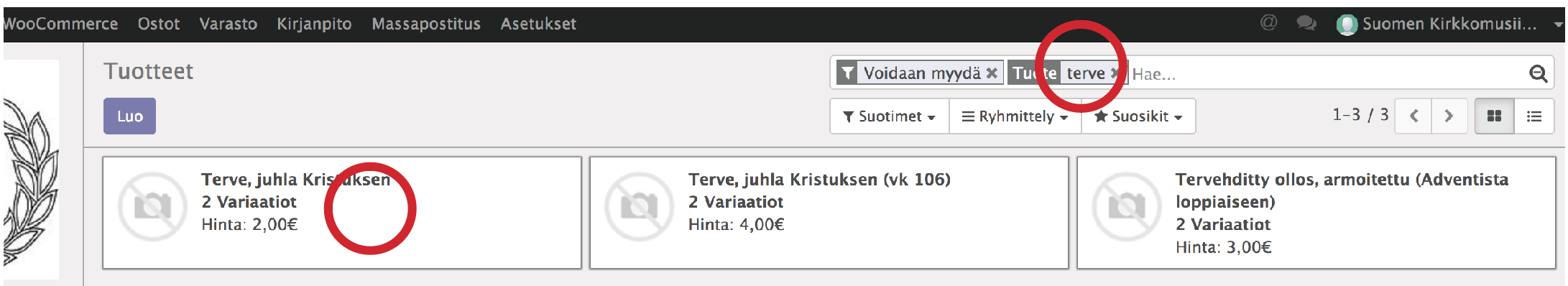Open the Asetukset menu
Viewport: 1568px width, 286px height.
[x=538, y=24]
